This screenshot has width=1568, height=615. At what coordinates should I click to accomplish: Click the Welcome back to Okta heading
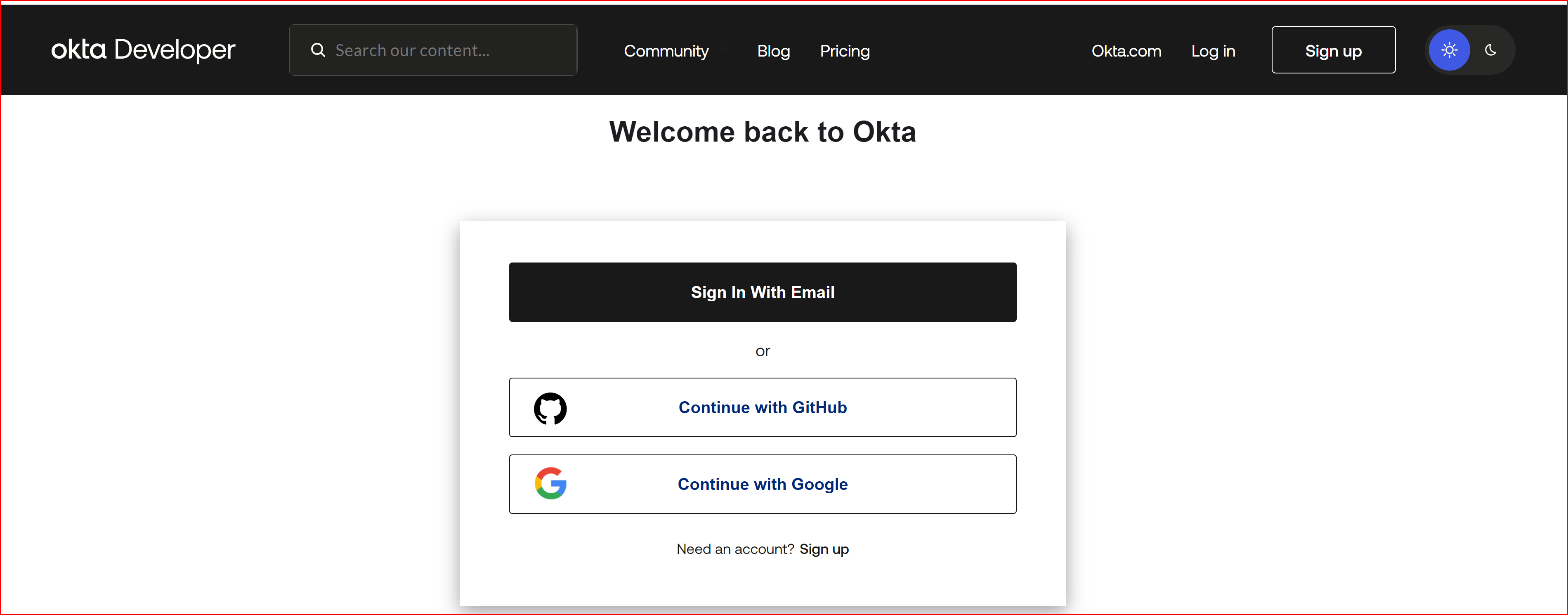(762, 132)
